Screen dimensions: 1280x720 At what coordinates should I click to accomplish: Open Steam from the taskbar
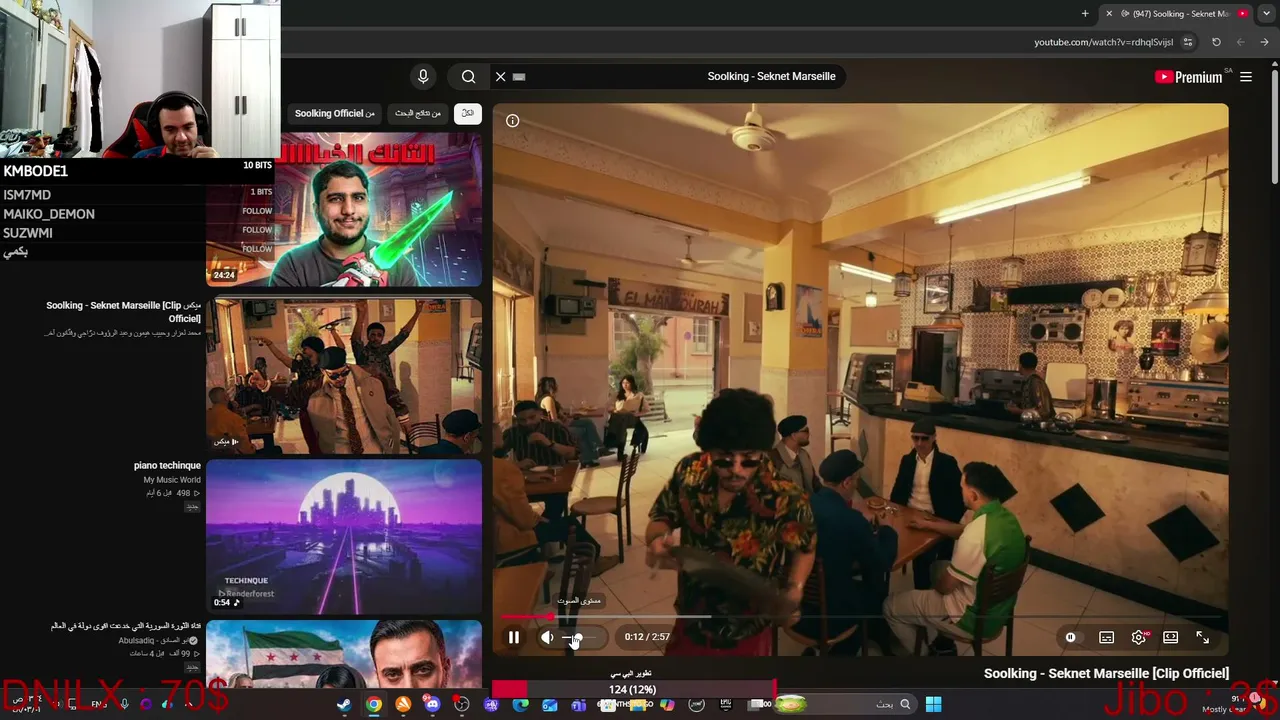click(344, 704)
